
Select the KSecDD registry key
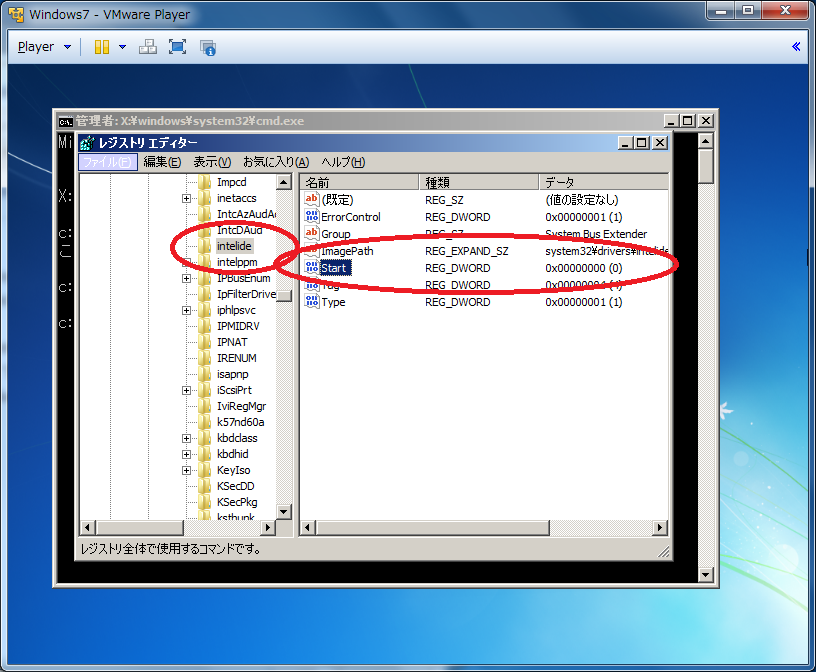(x=236, y=486)
